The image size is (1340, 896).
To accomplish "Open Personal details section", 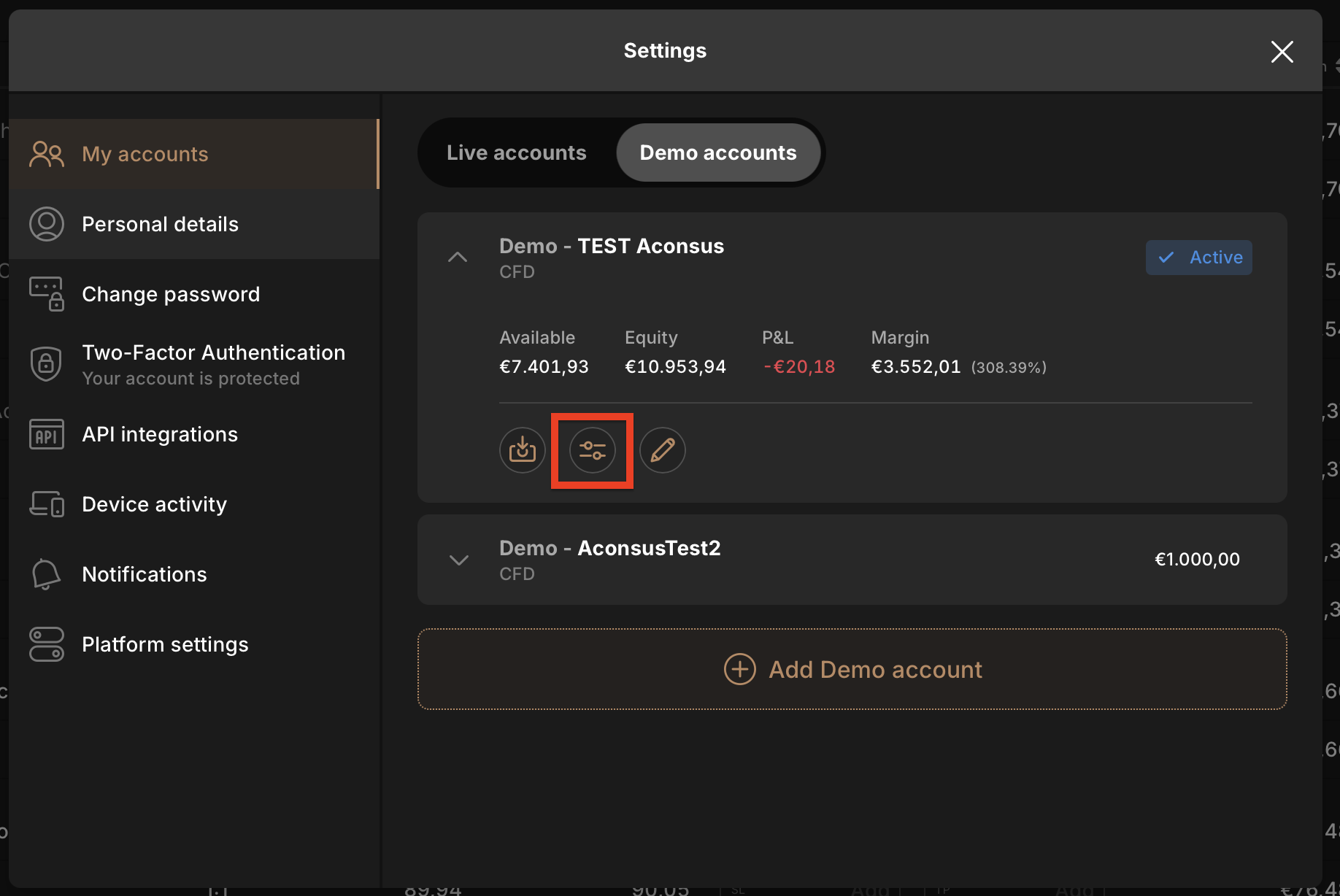I will 161,223.
